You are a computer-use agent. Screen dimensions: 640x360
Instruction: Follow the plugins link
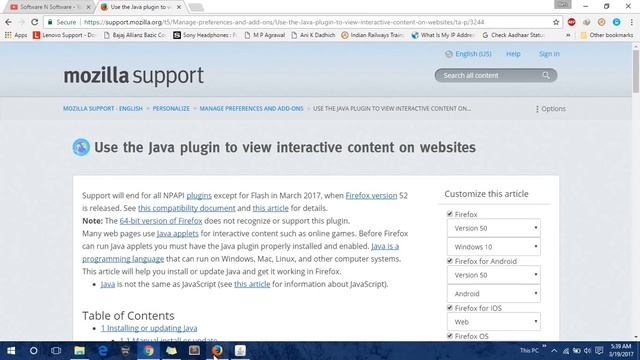(x=199, y=196)
